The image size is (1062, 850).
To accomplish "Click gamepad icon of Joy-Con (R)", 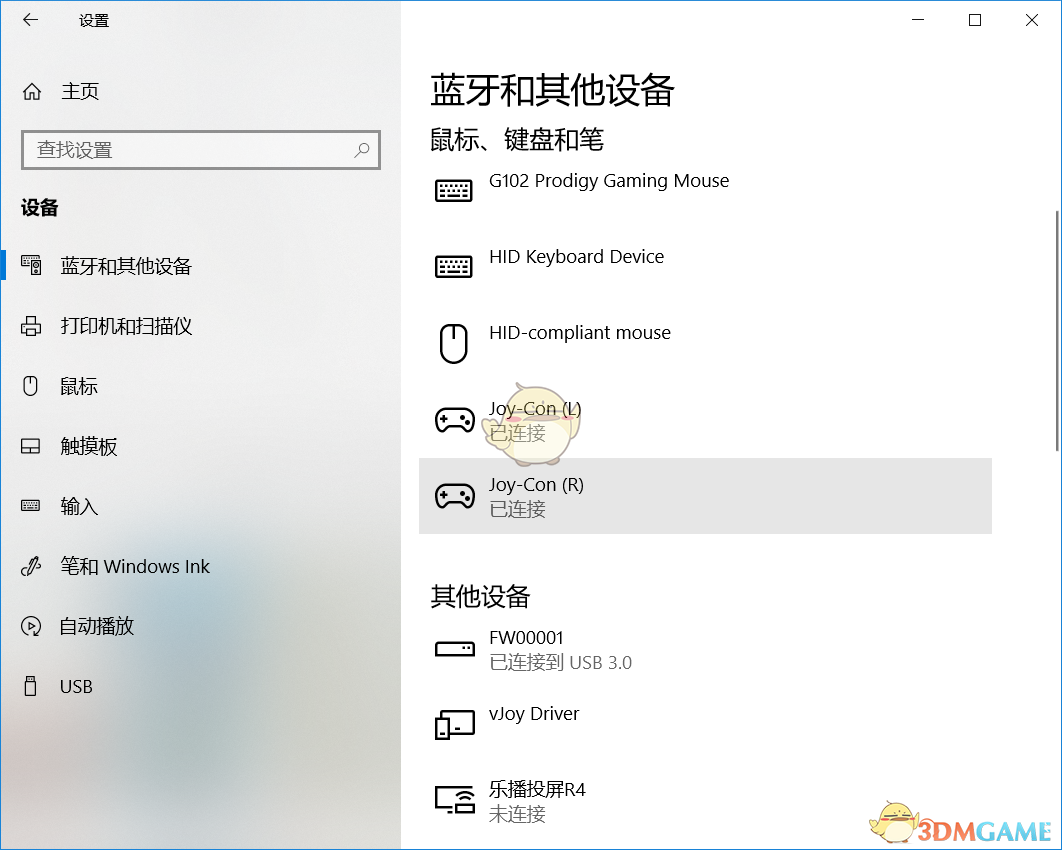I will [454, 496].
